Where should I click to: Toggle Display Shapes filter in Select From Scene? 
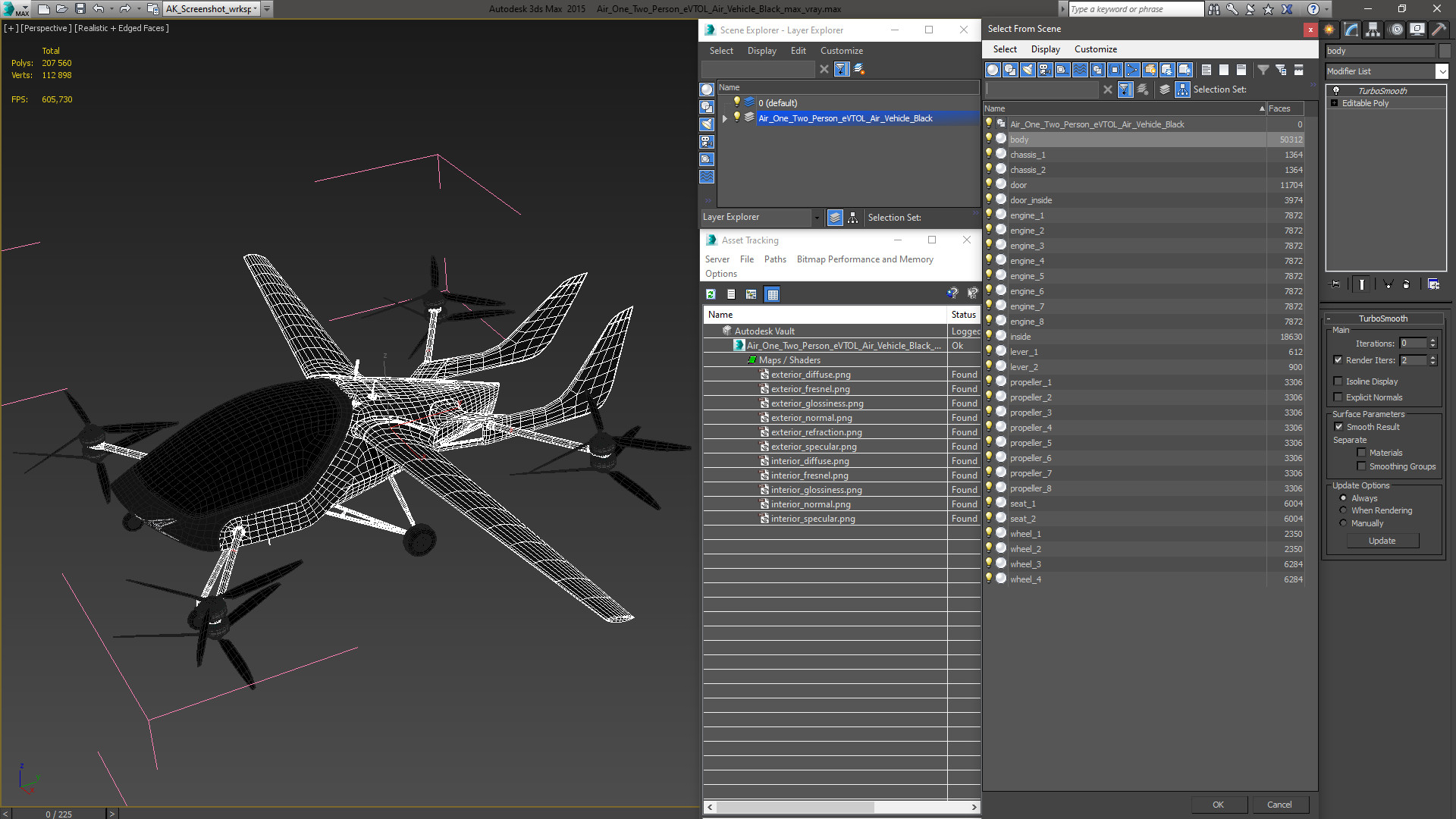click(1010, 70)
